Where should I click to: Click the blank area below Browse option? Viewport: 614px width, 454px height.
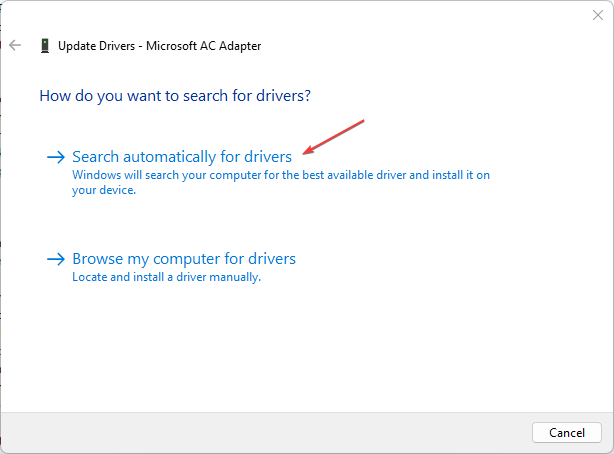[307, 345]
